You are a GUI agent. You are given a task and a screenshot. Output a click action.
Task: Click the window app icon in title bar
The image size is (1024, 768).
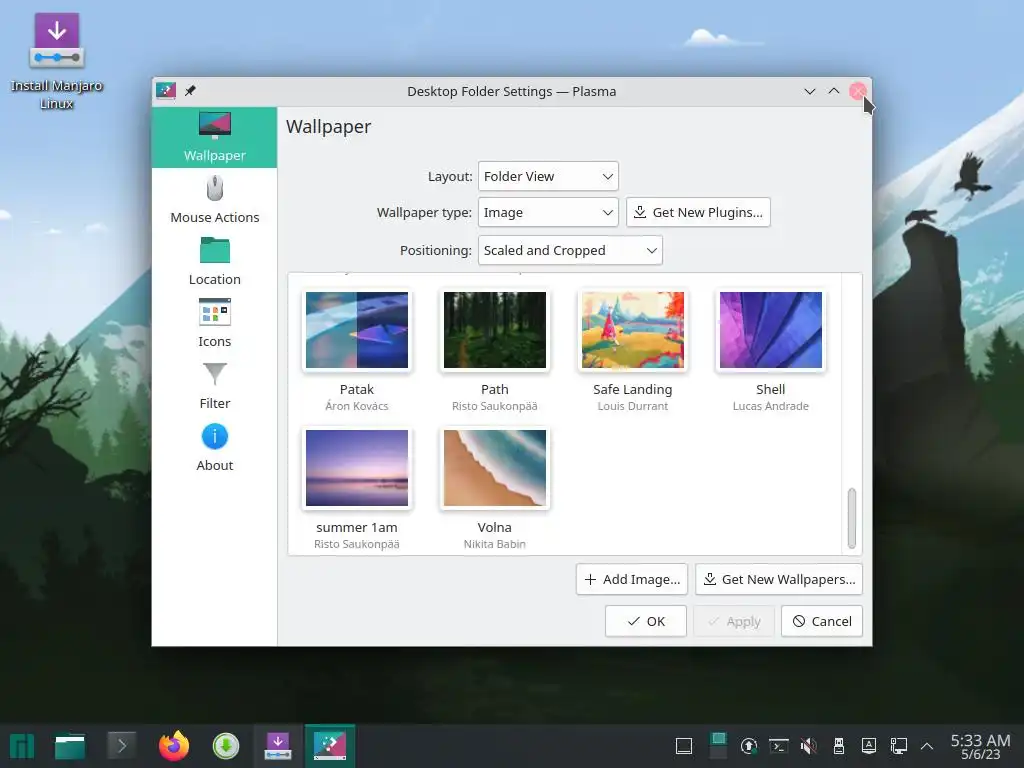point(166,91)
